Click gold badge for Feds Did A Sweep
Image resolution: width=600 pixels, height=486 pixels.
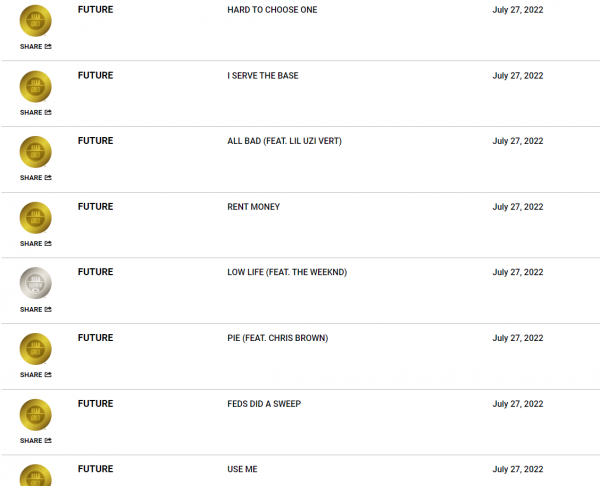tap(36, 415)
